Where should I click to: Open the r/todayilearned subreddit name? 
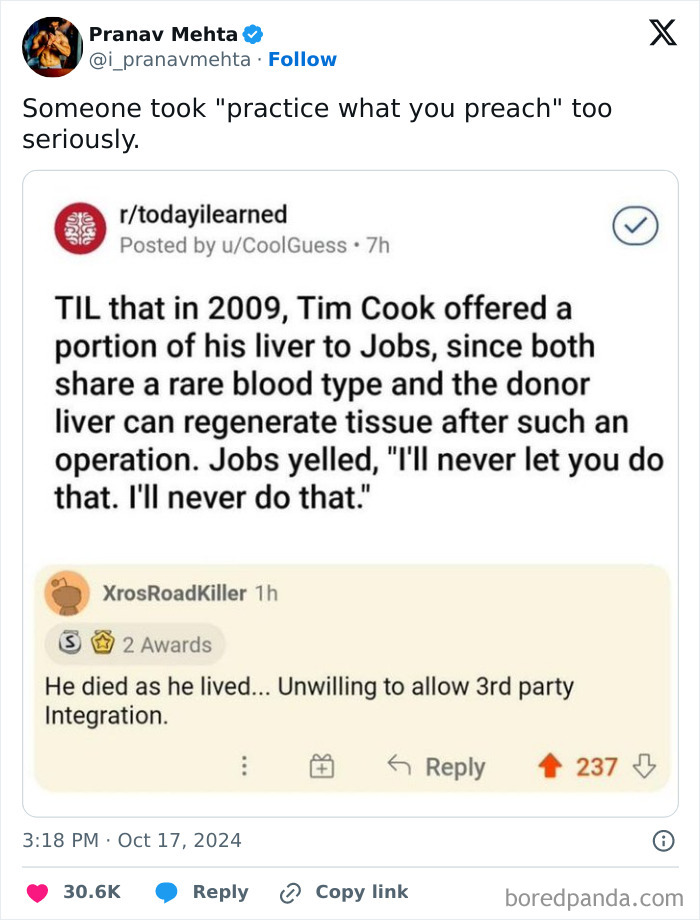203,214
